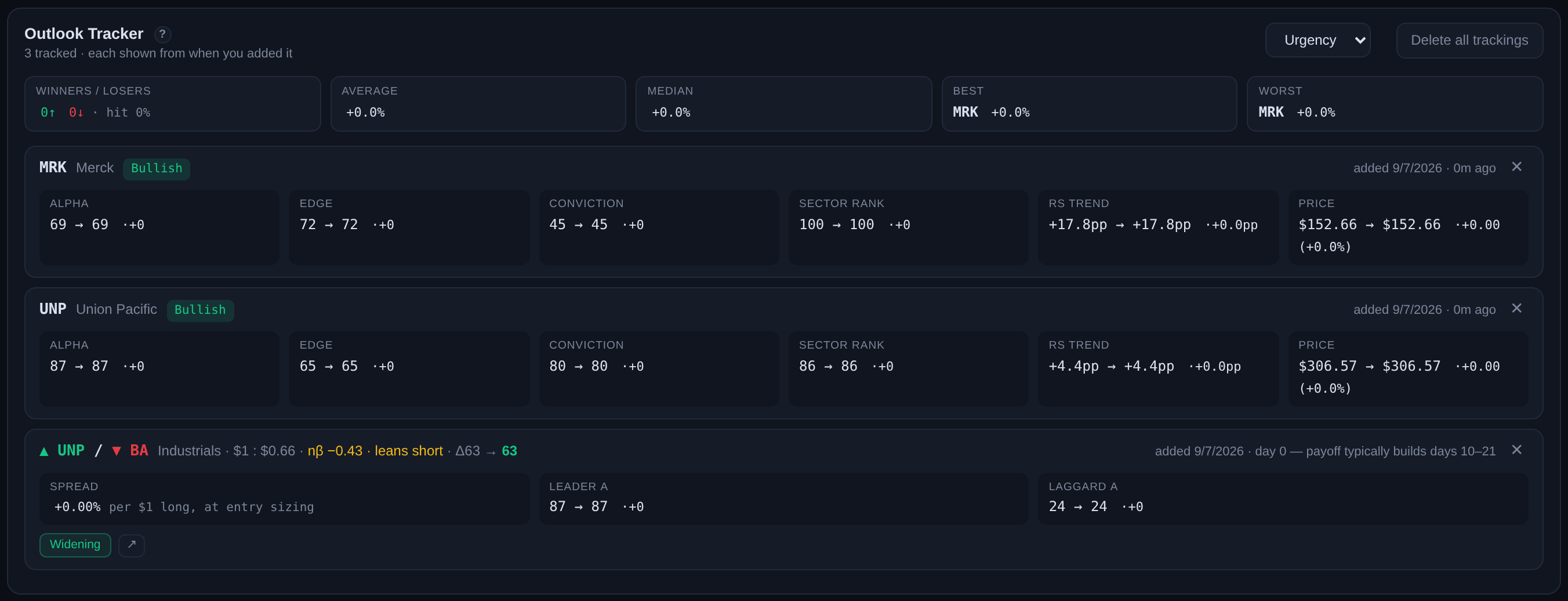
Task: Click the Bullish badge next to Union Pacific
Action: coord(200,310)
